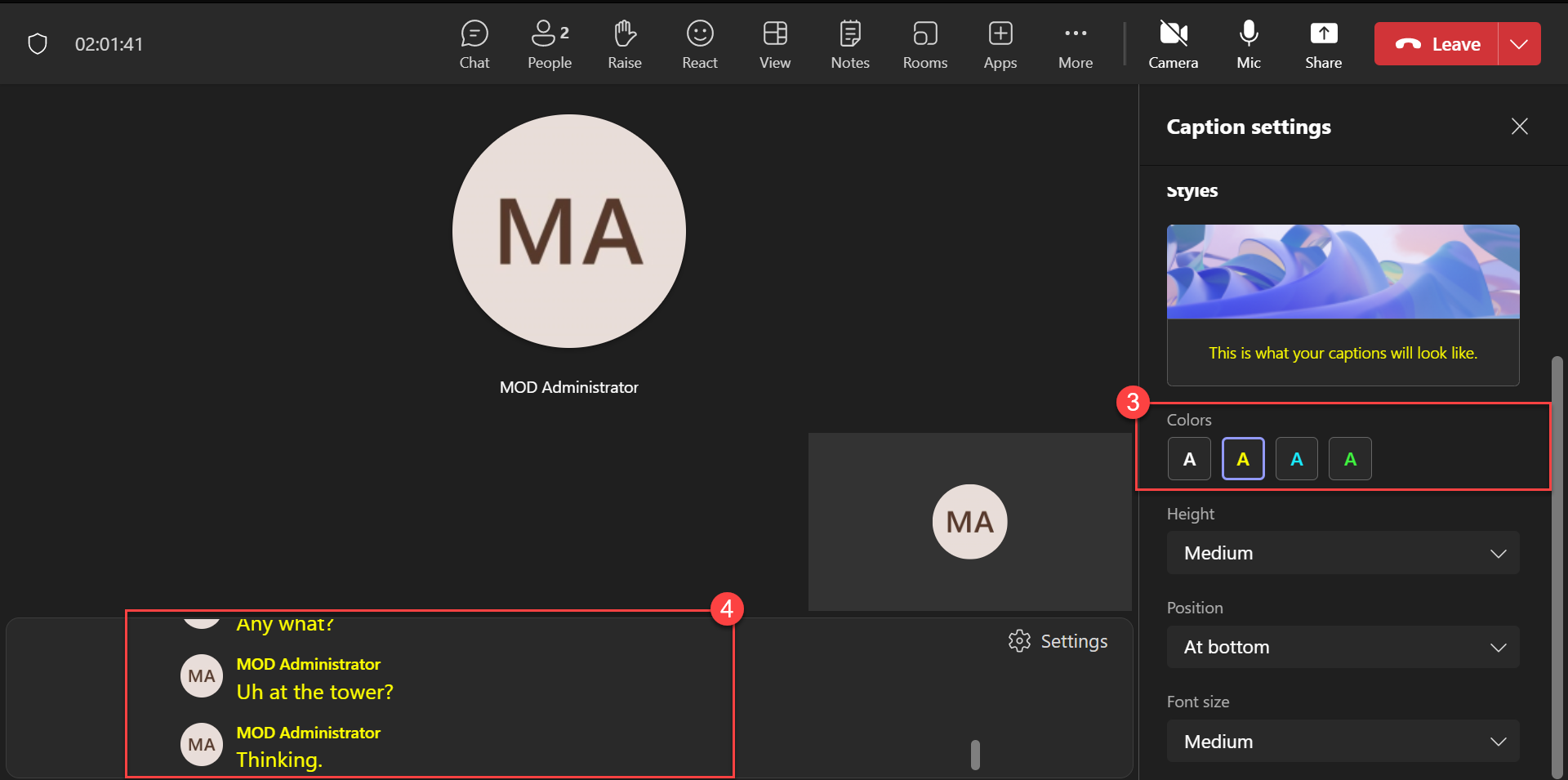Expand the Leave options arrow
This screenshot has height=780, width=1568.
1519,44
